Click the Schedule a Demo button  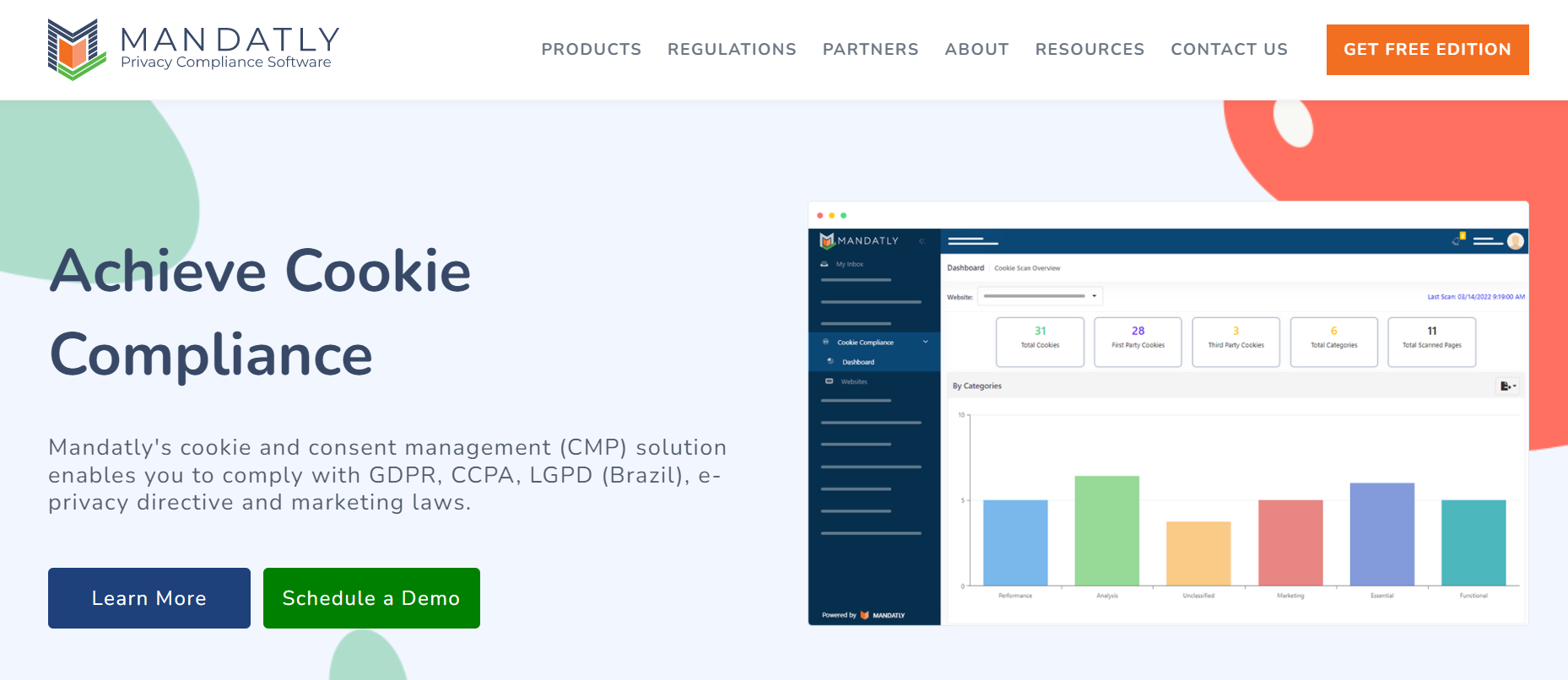coord(371,598)
